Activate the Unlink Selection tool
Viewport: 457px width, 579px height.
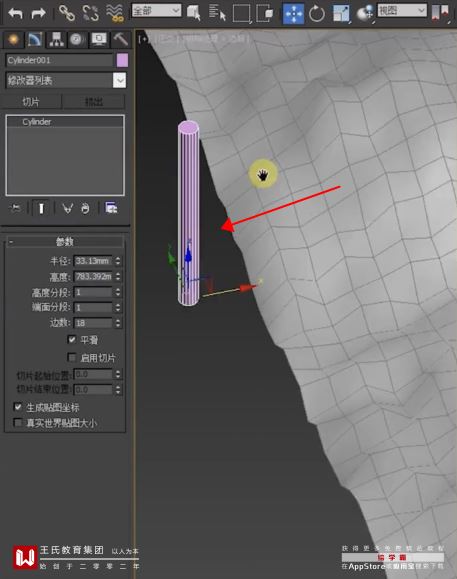90,13
